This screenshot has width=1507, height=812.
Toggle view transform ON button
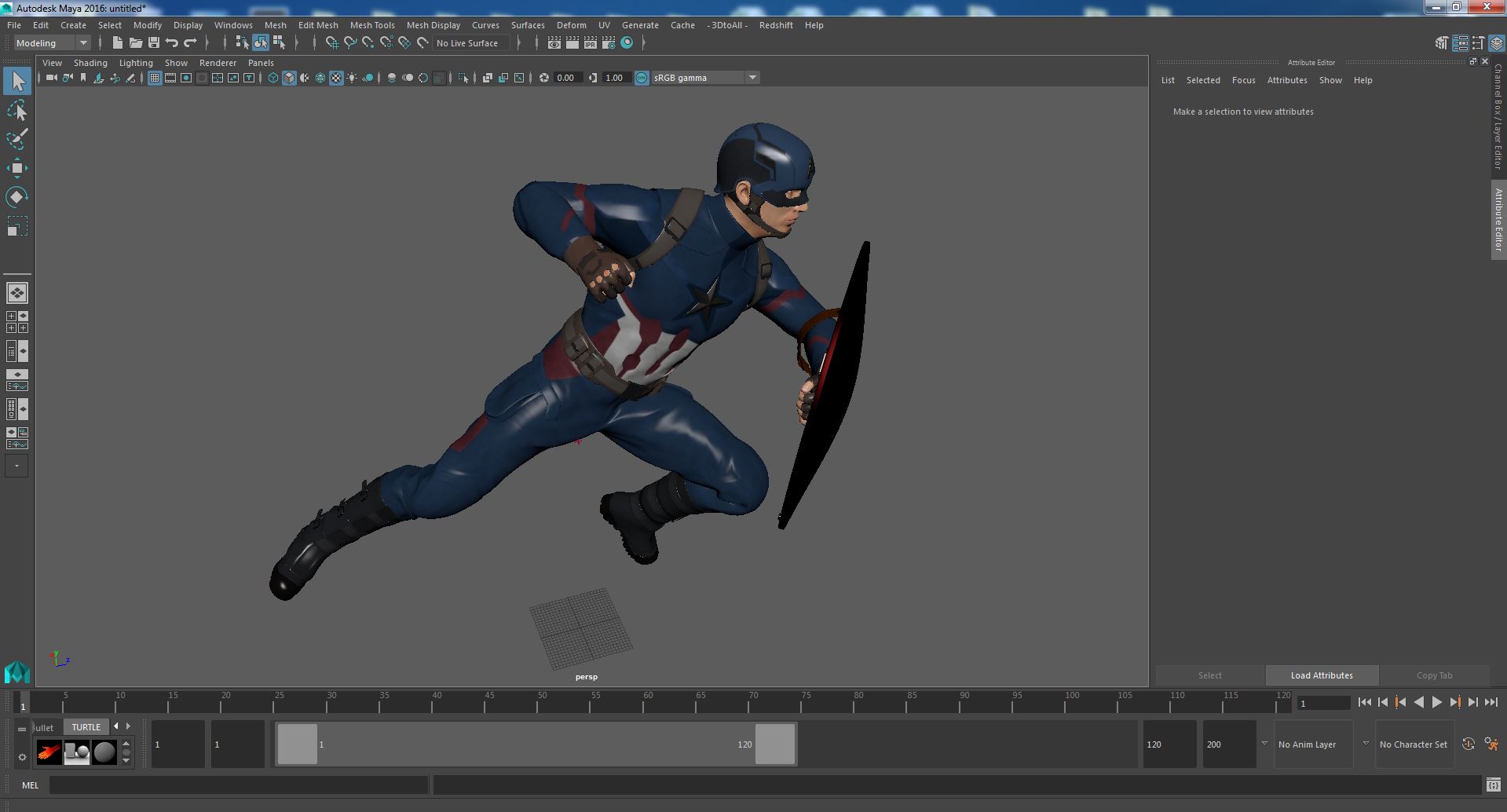[x=642, y=78]
